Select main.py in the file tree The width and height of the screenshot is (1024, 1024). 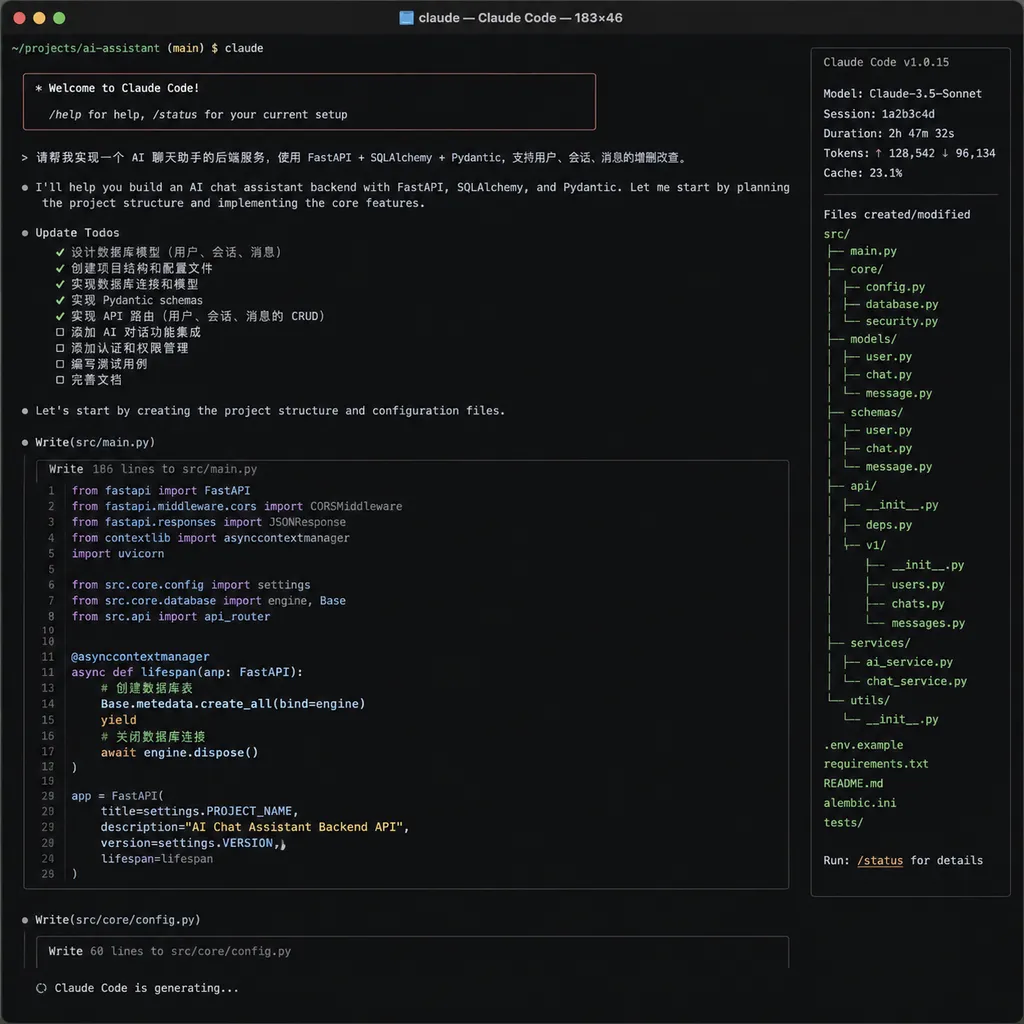[873, 251]
